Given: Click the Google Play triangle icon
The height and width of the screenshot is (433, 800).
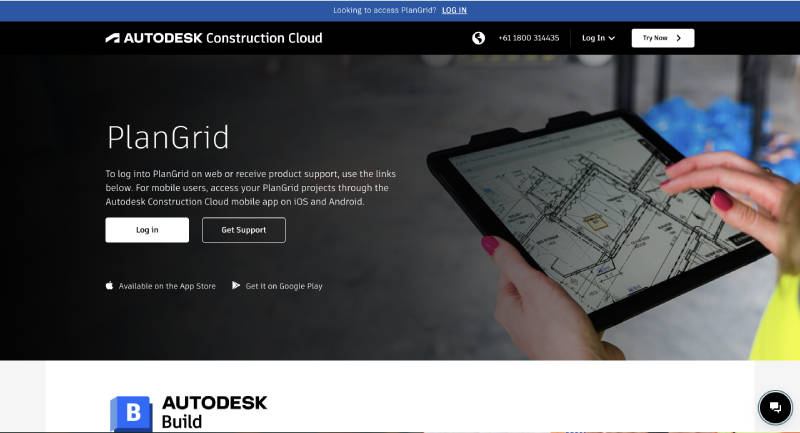Looking at the screenshot, I should pyautogui.click(x=236, y=286).
